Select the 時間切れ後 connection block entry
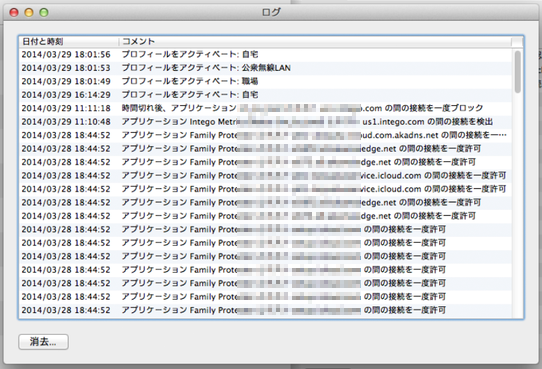542x369 pixels. click(x=265, y=108)
